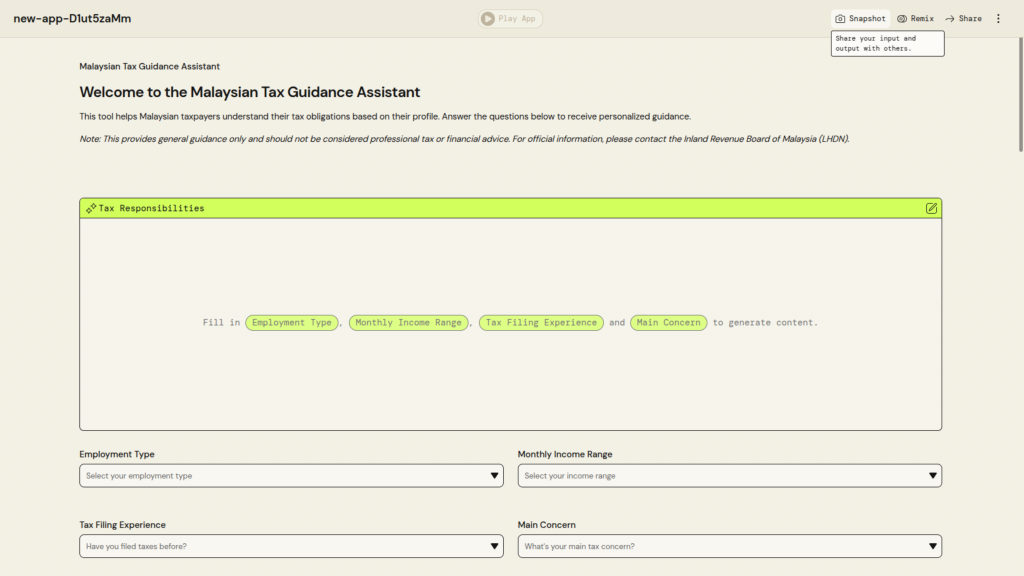Take a Snapshot using the camera icon
The height and width of the screenshot is (576, 1024).
pyautogui.click(x=841, y=19)
